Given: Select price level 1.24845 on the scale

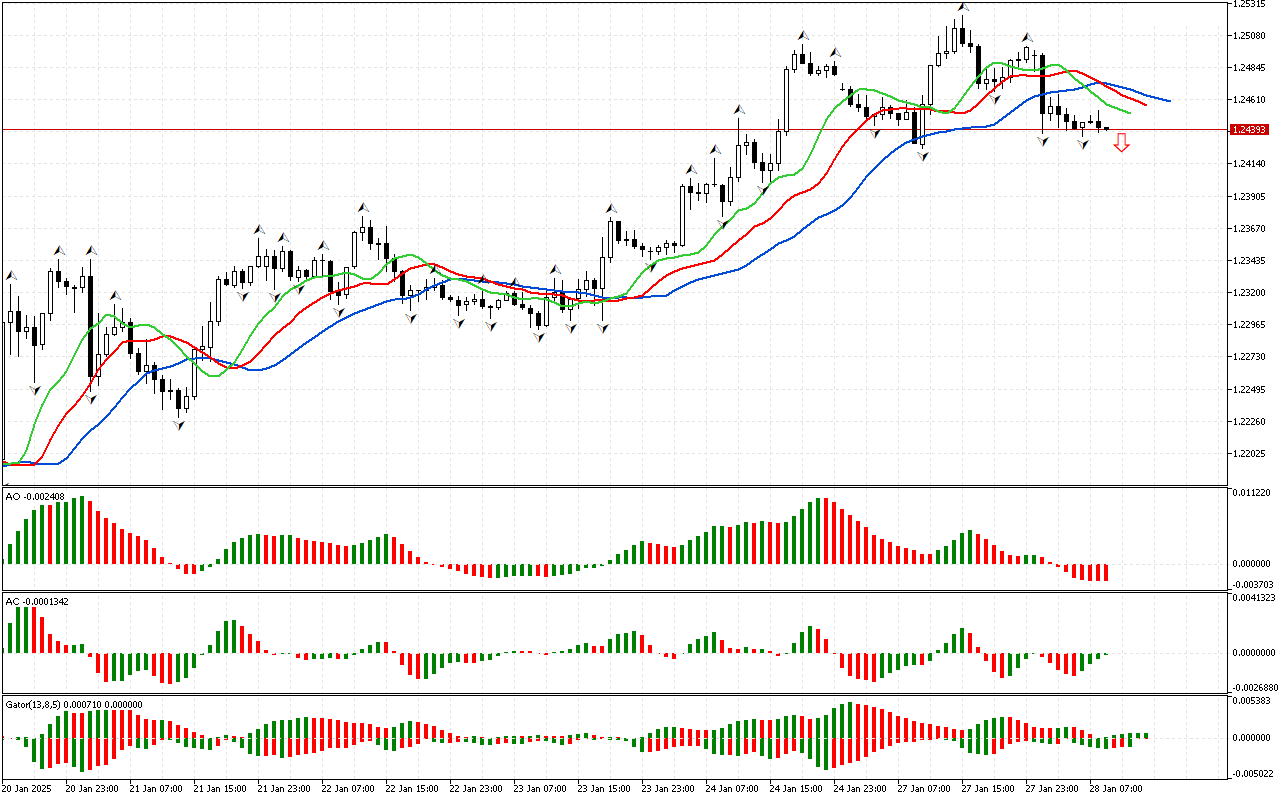Looking at the screenshot, I should coord(1250,68).
